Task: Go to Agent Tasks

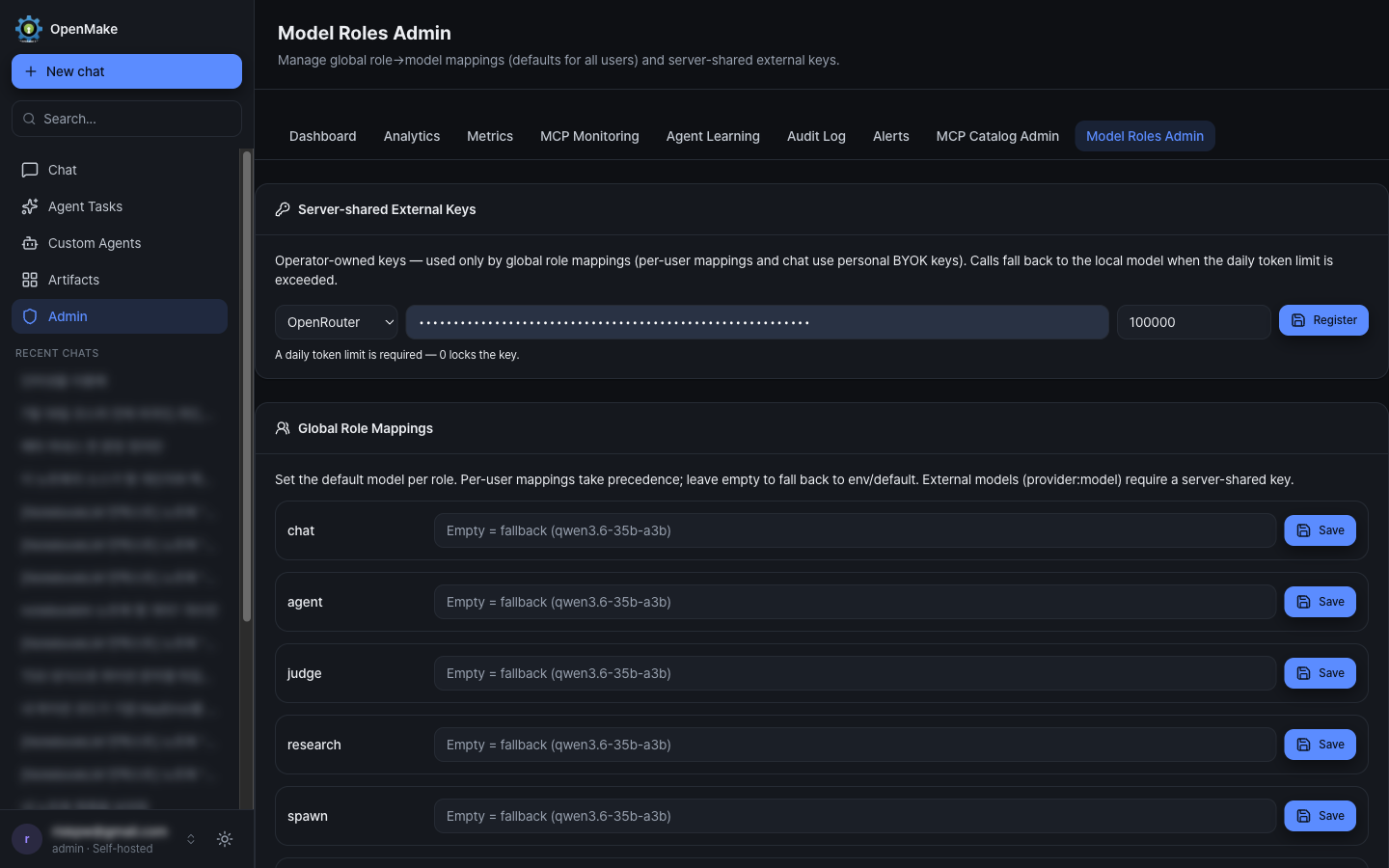Action: click(x=120, y=206)
